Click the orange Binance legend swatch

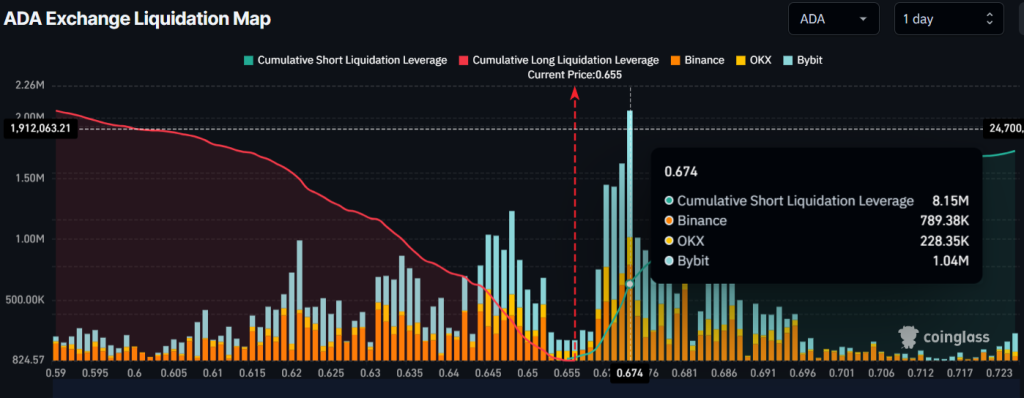point(675,60)
